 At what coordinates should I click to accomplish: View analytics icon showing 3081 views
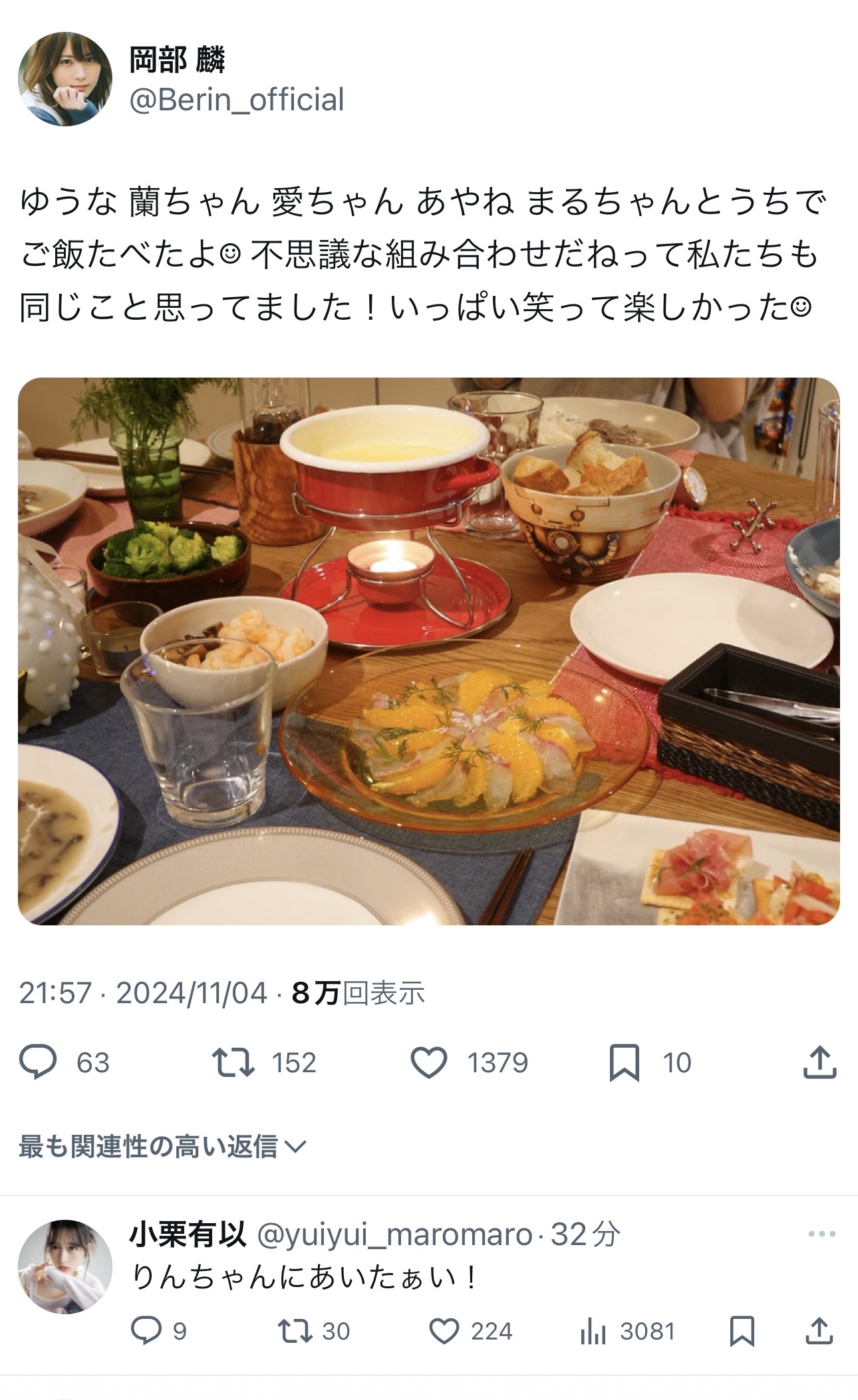[x=592, y=1331]
